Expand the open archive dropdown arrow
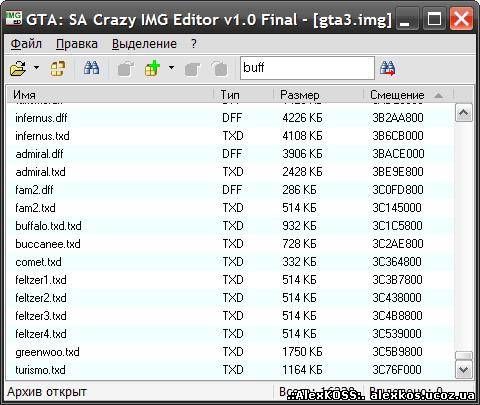 tap(36, 68)
